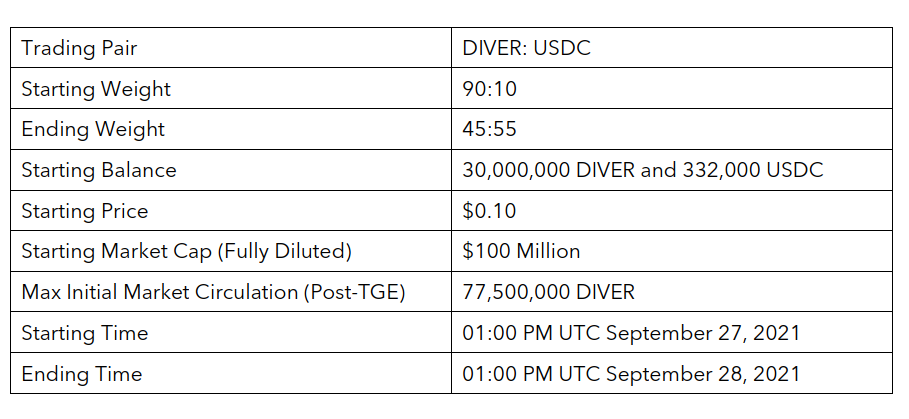Select the 45:55 ending weight value
909x419 pixels.
click(x=489, y=129)
